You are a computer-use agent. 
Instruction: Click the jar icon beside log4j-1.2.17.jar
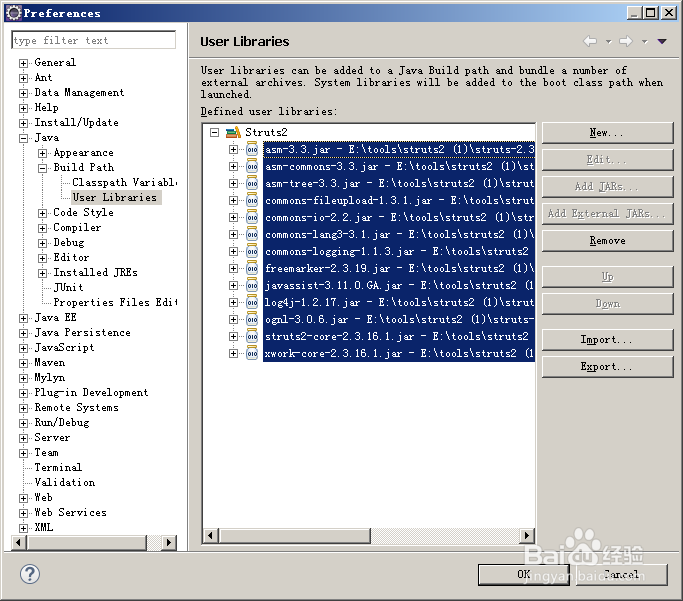click(252, 302)
